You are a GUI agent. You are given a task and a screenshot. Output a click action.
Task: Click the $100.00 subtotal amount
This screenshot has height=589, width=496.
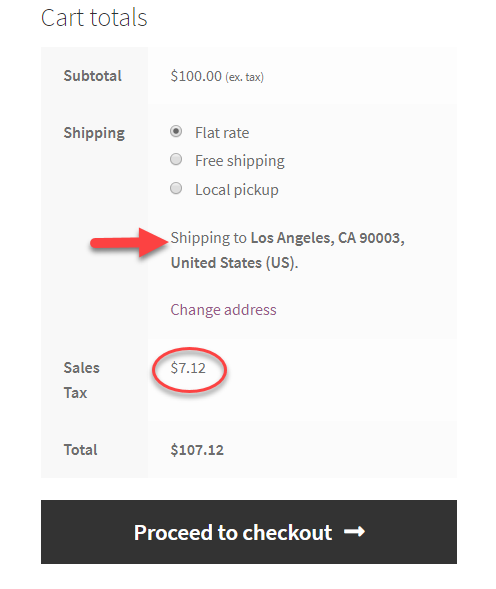(x=196, y=76)
